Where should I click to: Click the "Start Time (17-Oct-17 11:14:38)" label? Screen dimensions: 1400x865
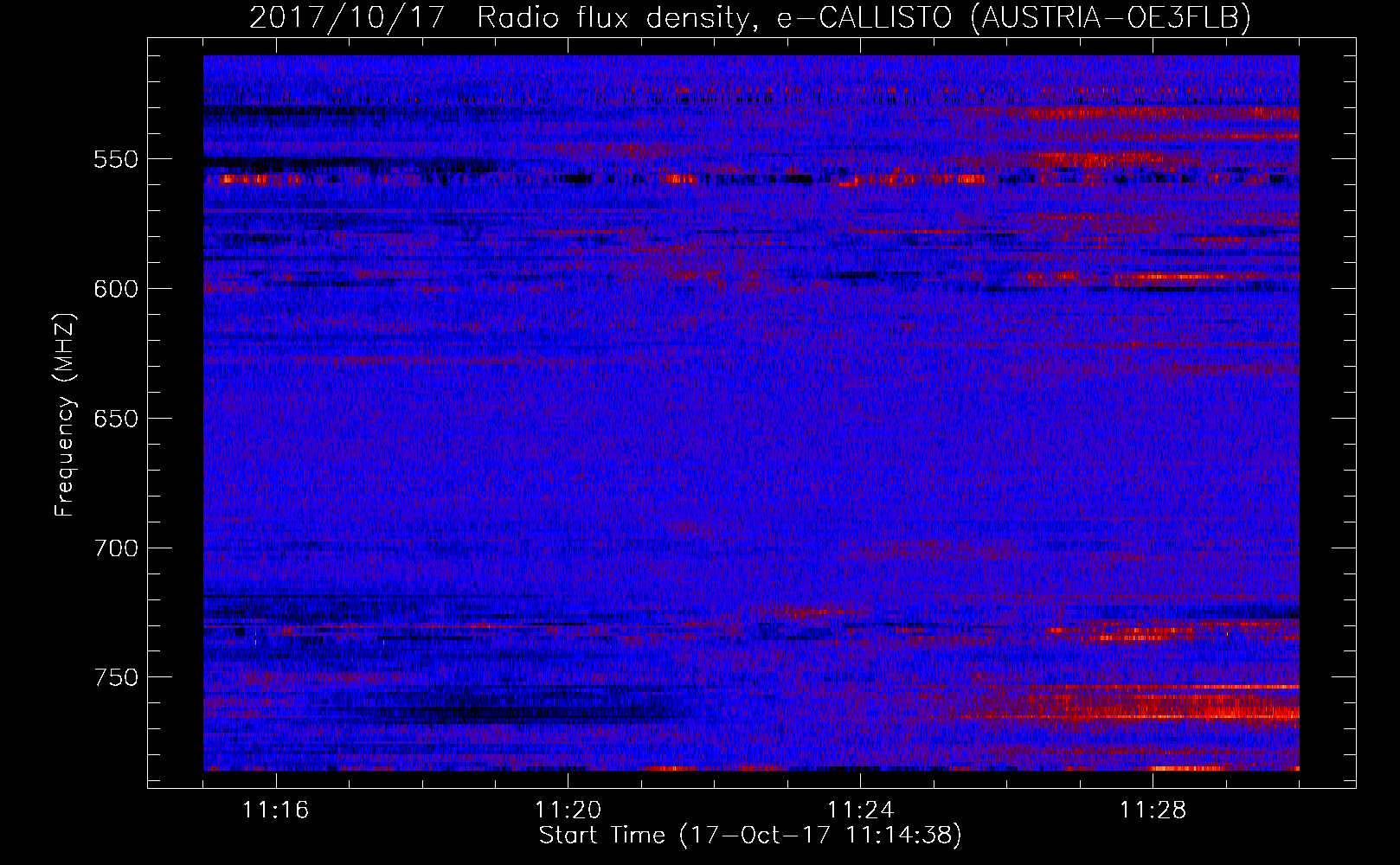(x=750, y=836)
